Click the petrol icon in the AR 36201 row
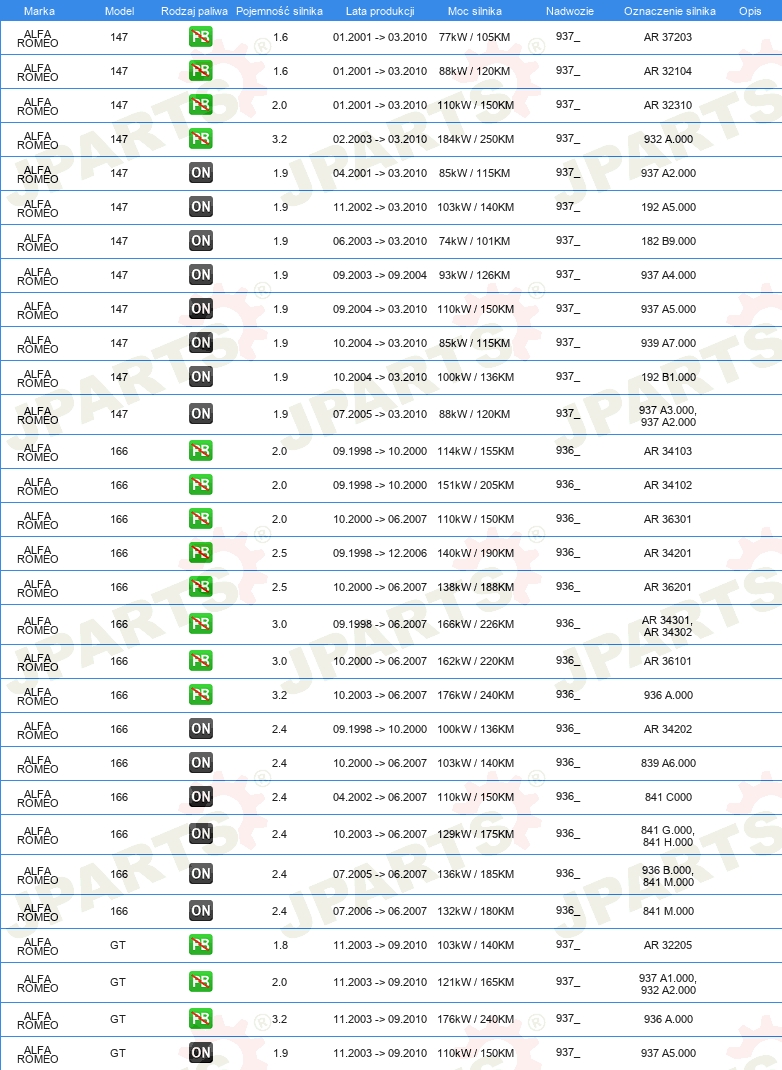The width and height of the screenshot is (782, 1070). point(201,587)
